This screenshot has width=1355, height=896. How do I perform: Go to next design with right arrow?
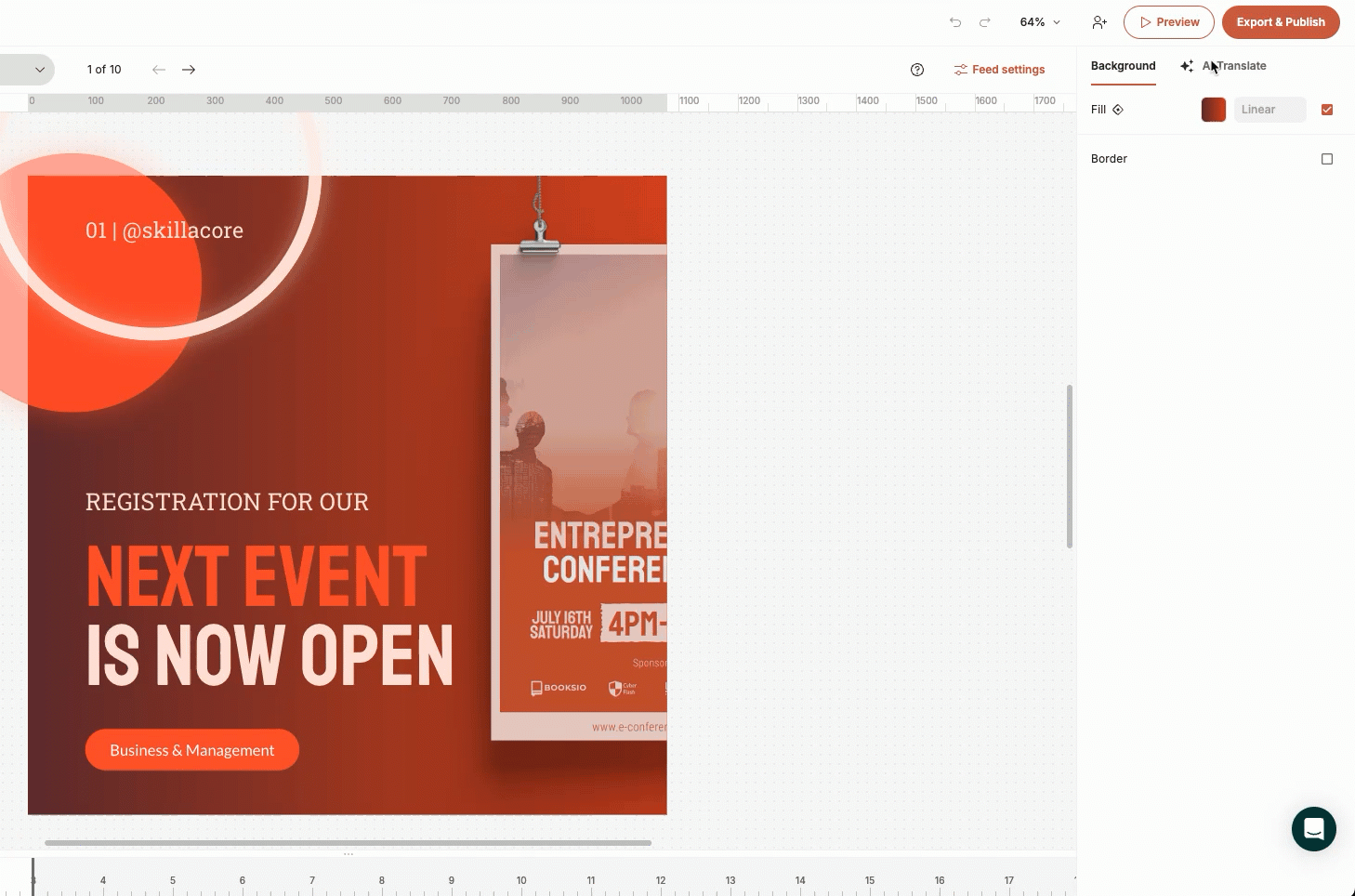click(189, 70)
